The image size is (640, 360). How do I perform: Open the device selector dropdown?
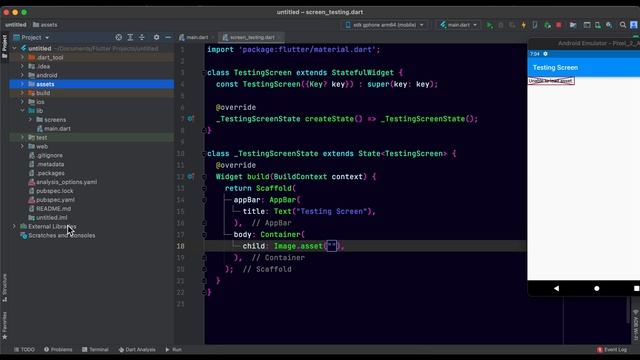(384, 25)
